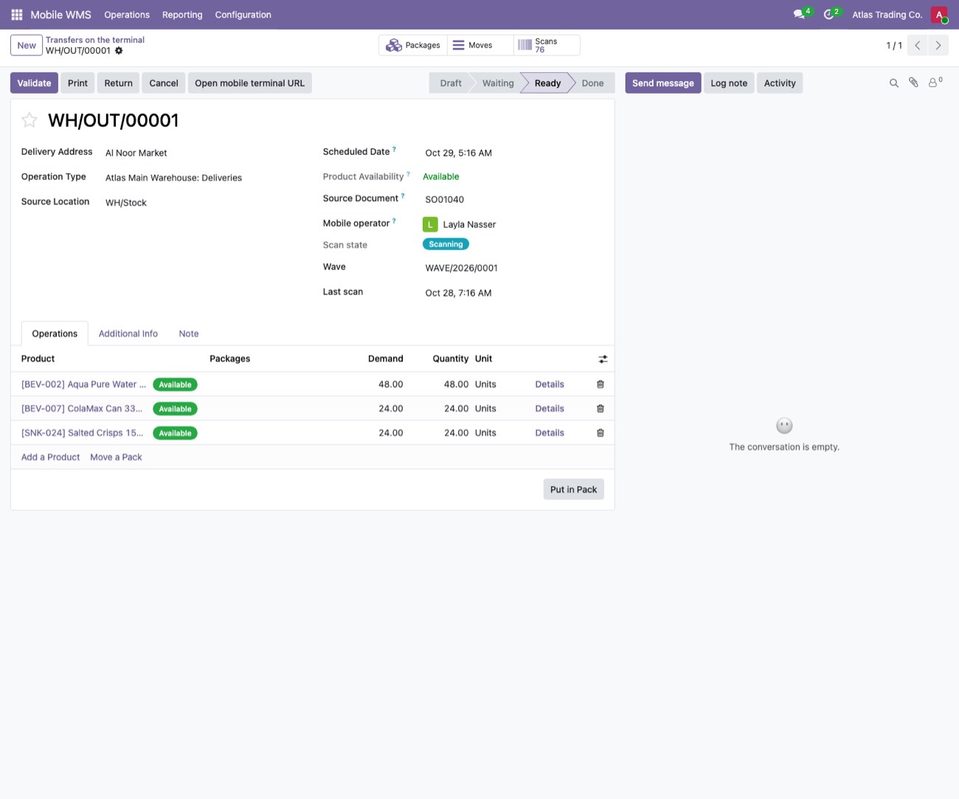Open the Scans 76 smart button

click(x=547, y=45)
